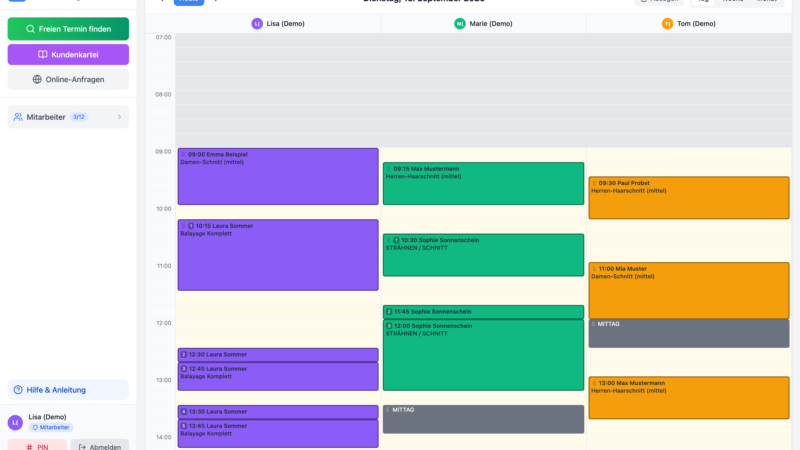Click the 11:00 Mia Muster appointment
This screenshot has width=800, height=450.
pos(689,291)
